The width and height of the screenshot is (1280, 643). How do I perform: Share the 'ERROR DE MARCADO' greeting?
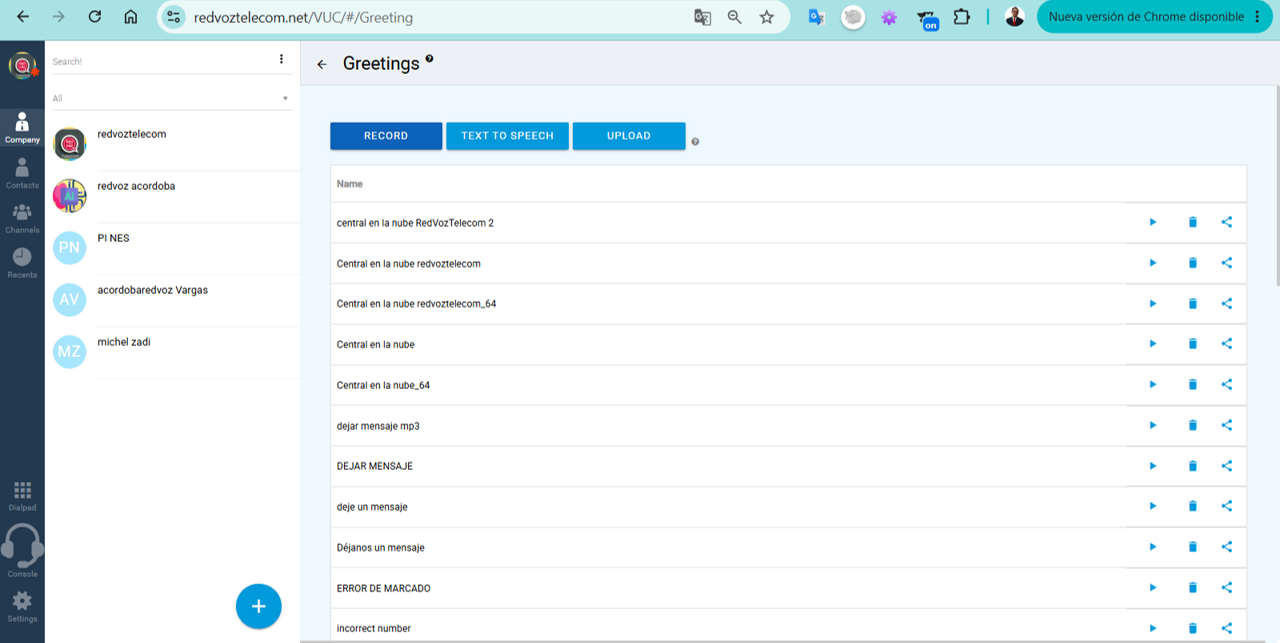click(x=1227, y=587)
